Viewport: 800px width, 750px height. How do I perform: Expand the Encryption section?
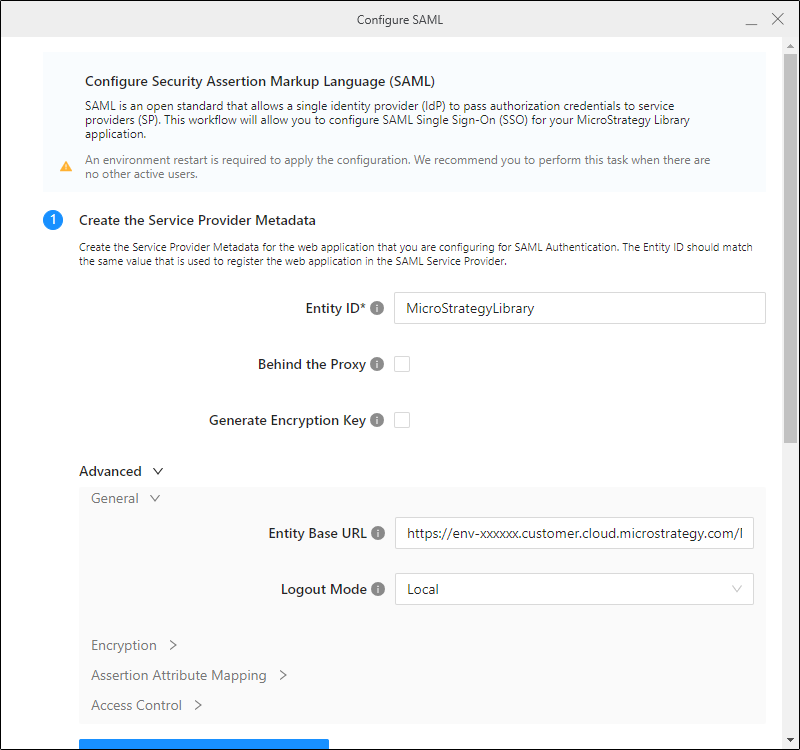[133, 646]
